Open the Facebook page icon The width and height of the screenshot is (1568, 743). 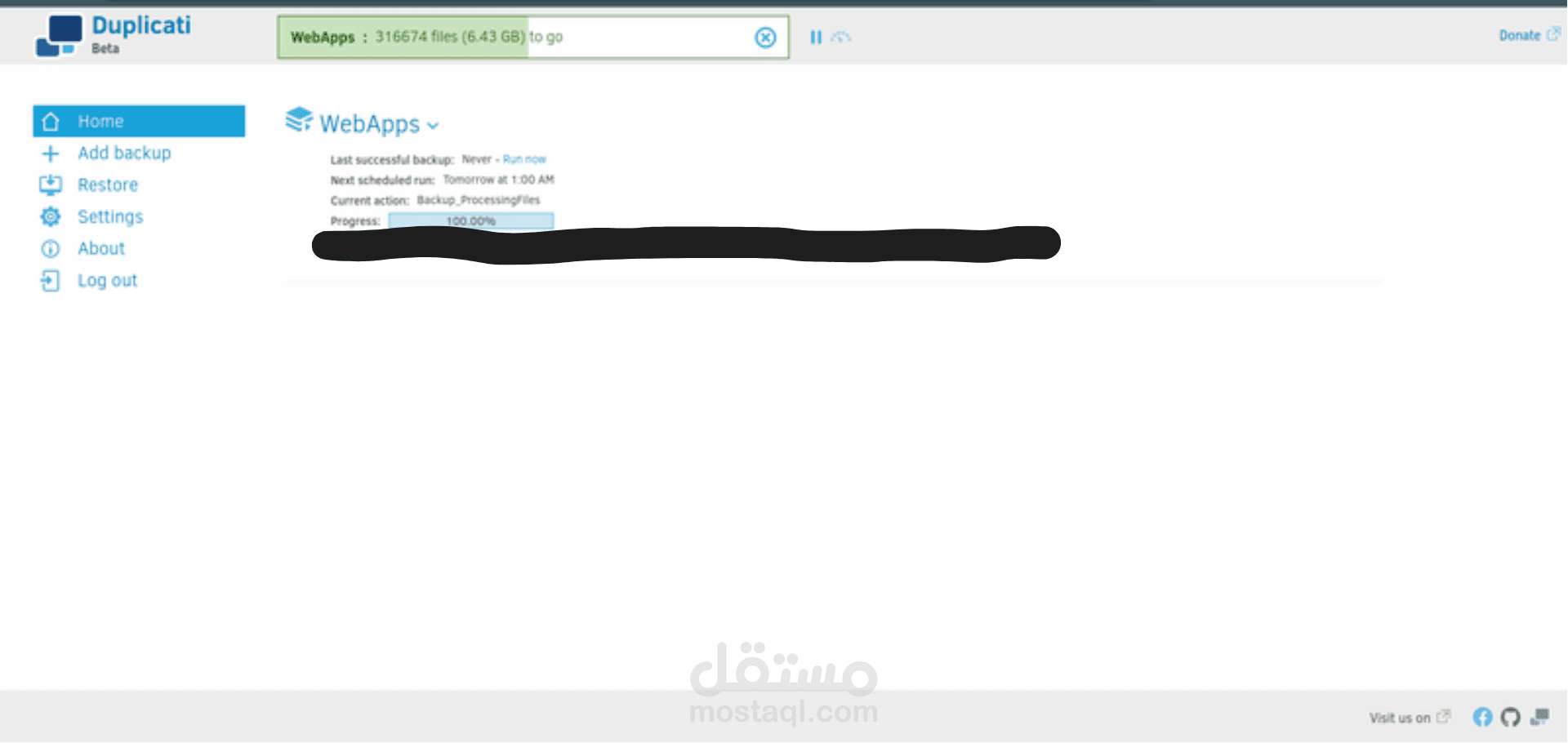click(x=1482, y=717)
